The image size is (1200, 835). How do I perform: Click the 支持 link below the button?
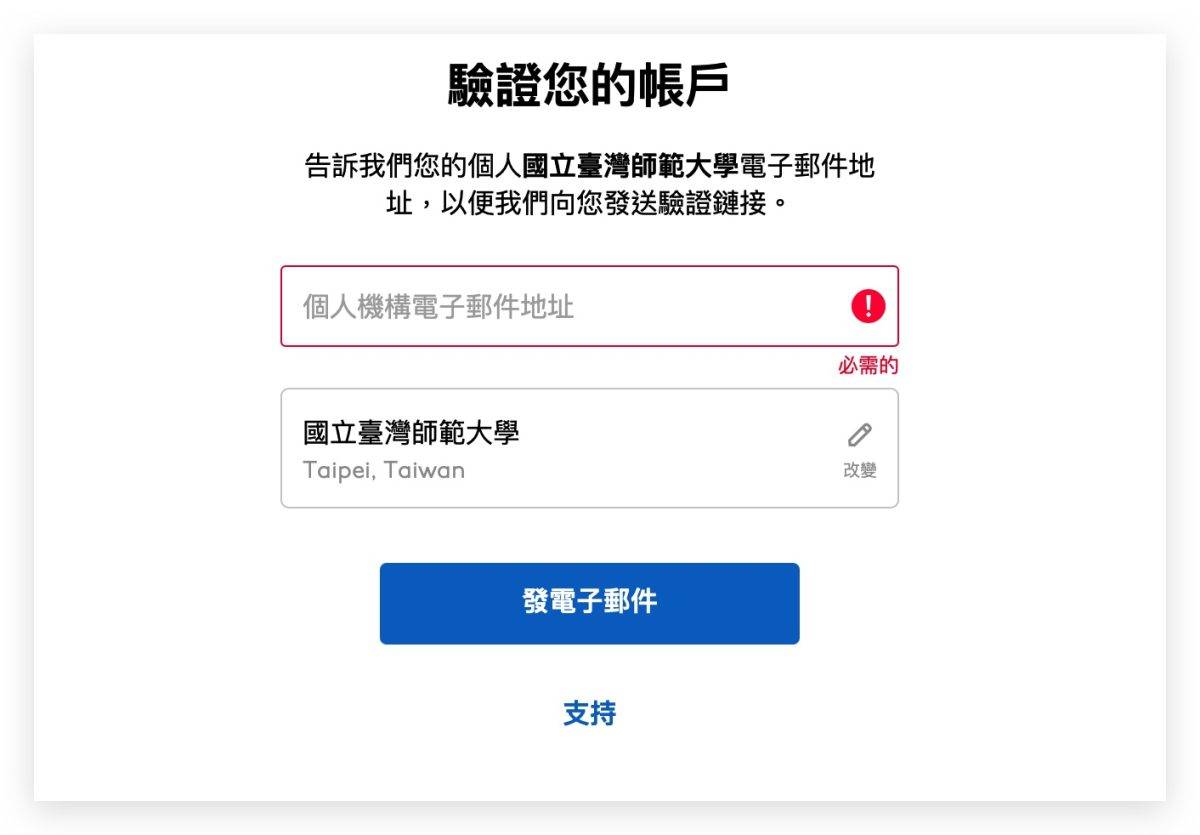(589, 714)
